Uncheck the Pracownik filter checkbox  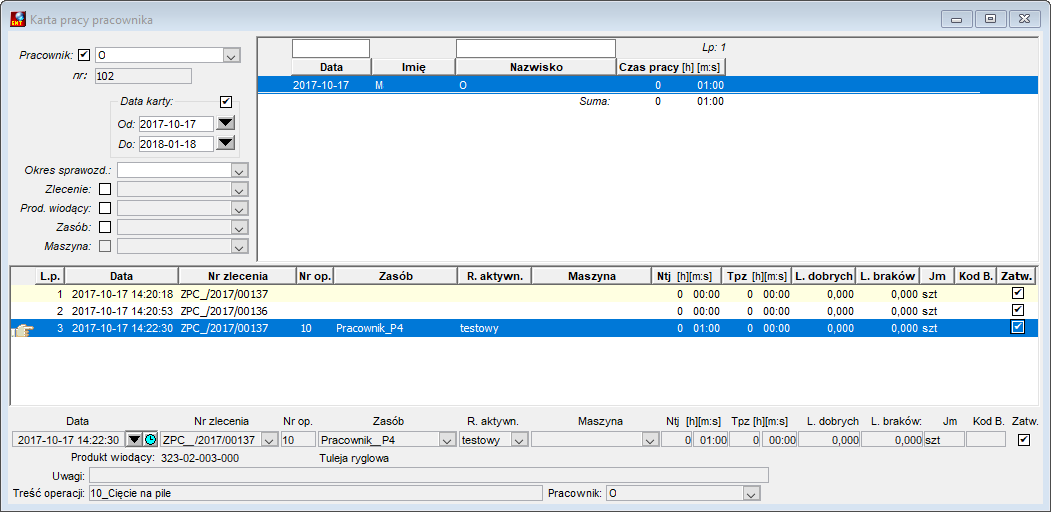click(84, 55)
